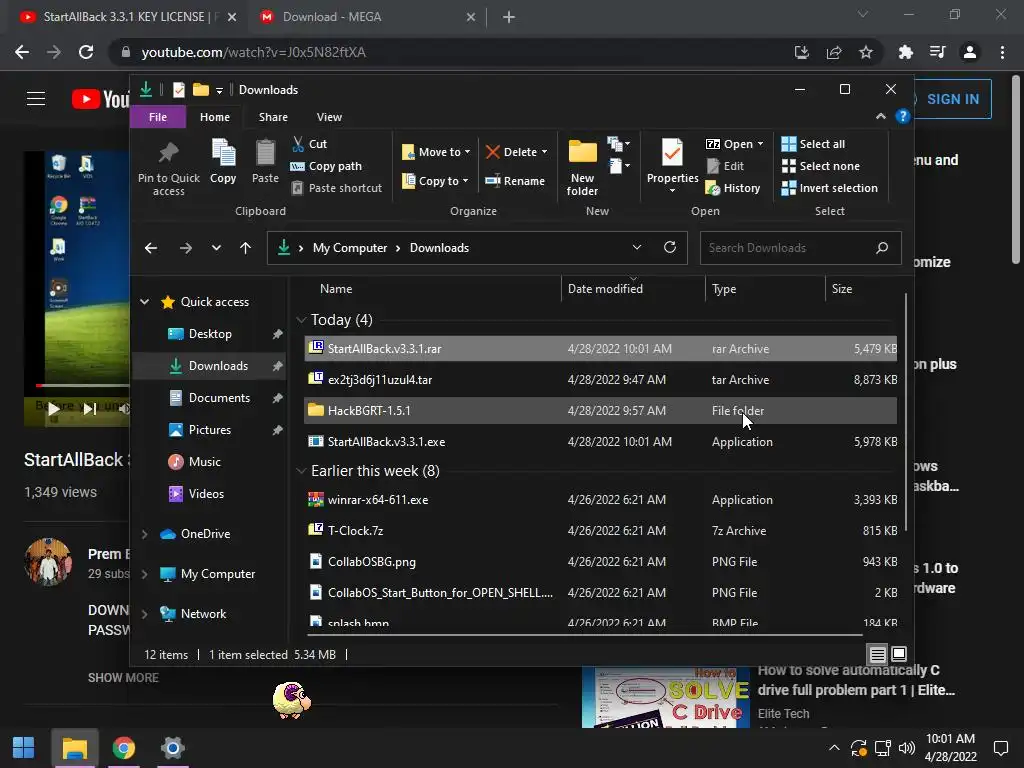Open YouTube hamburger guide menu
This screenshot has width=1024, height=768.
click(x=36, y=99)
